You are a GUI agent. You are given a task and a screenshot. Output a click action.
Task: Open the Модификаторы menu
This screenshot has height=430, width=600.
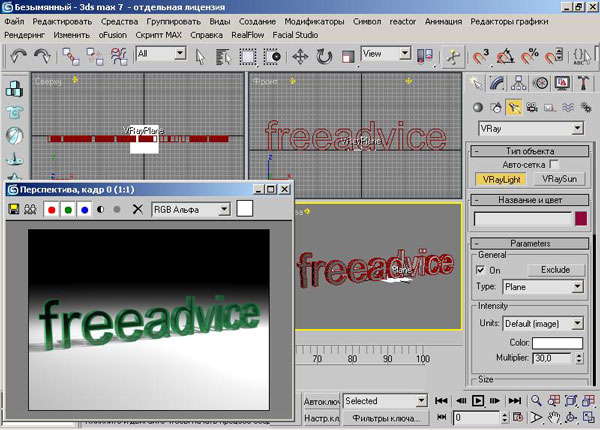pos(314,21)
